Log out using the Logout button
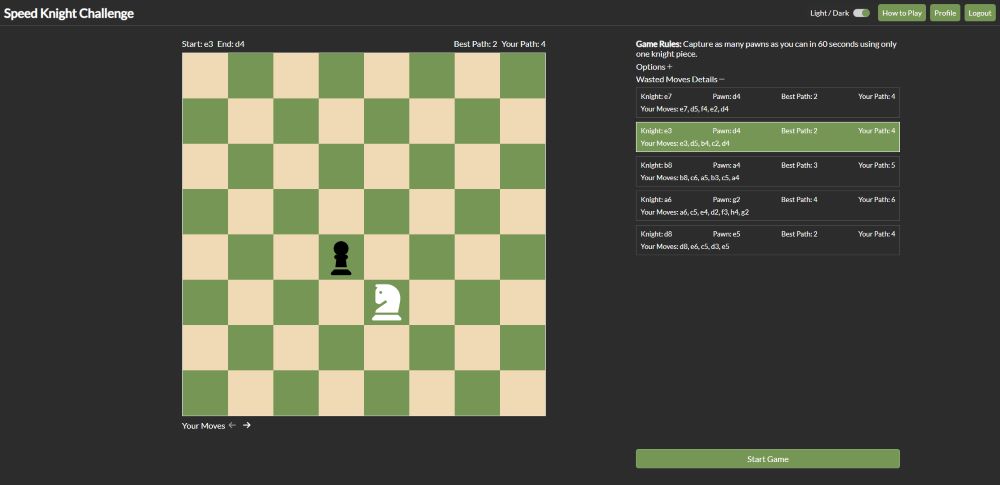Image resolution: width=1000 pixels, height=485 pixels. click(x=979, y=13)
